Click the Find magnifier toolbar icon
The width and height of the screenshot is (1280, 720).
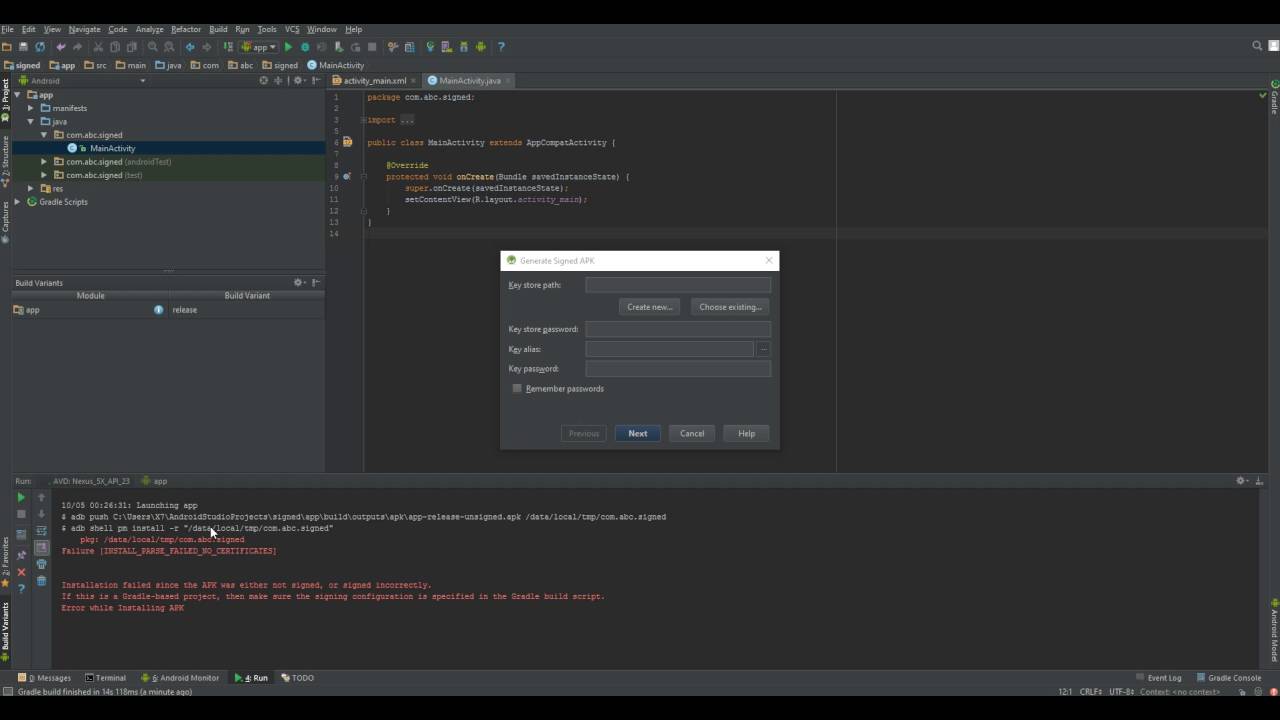tap(152, 46)
